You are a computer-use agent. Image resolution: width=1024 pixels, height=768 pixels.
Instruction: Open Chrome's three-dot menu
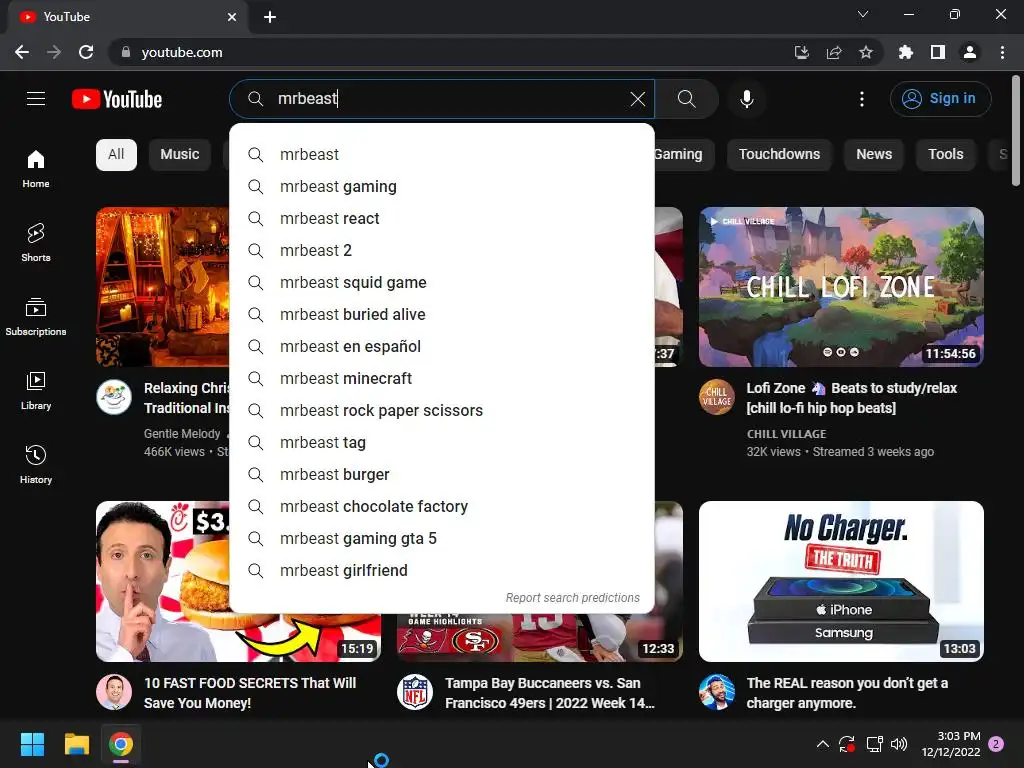coord(1002,52)
